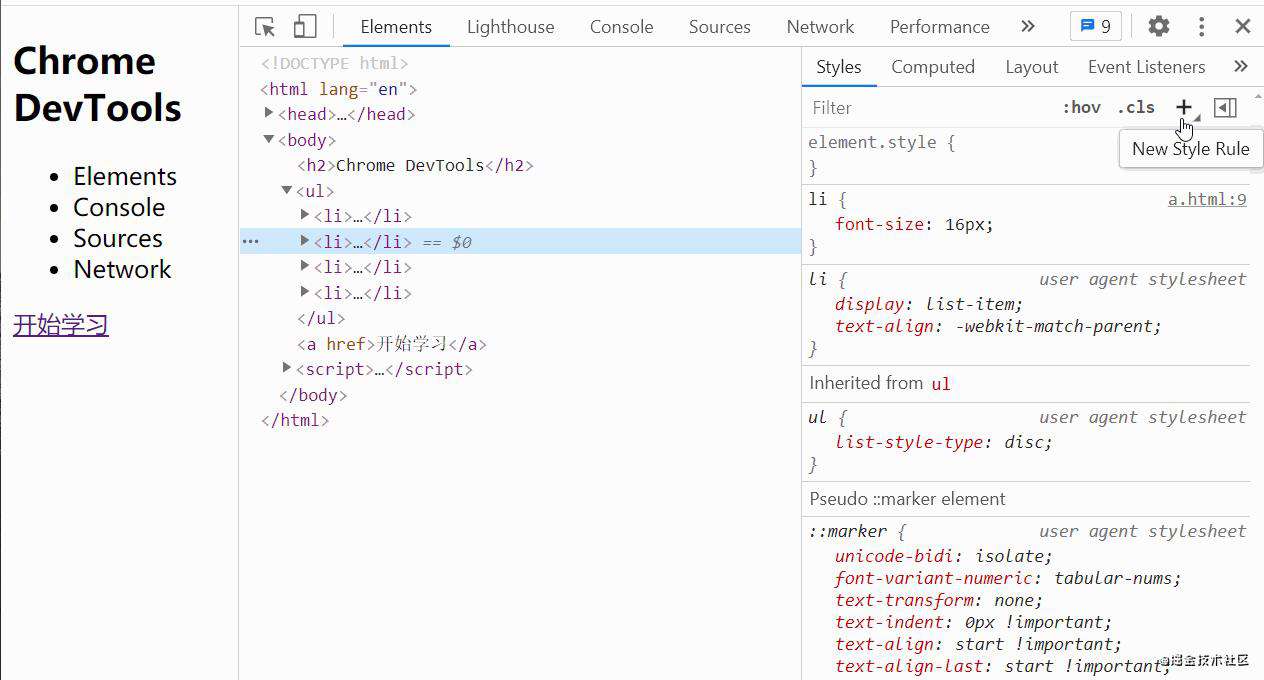Select the html lang="en" node

coord(338,89)
